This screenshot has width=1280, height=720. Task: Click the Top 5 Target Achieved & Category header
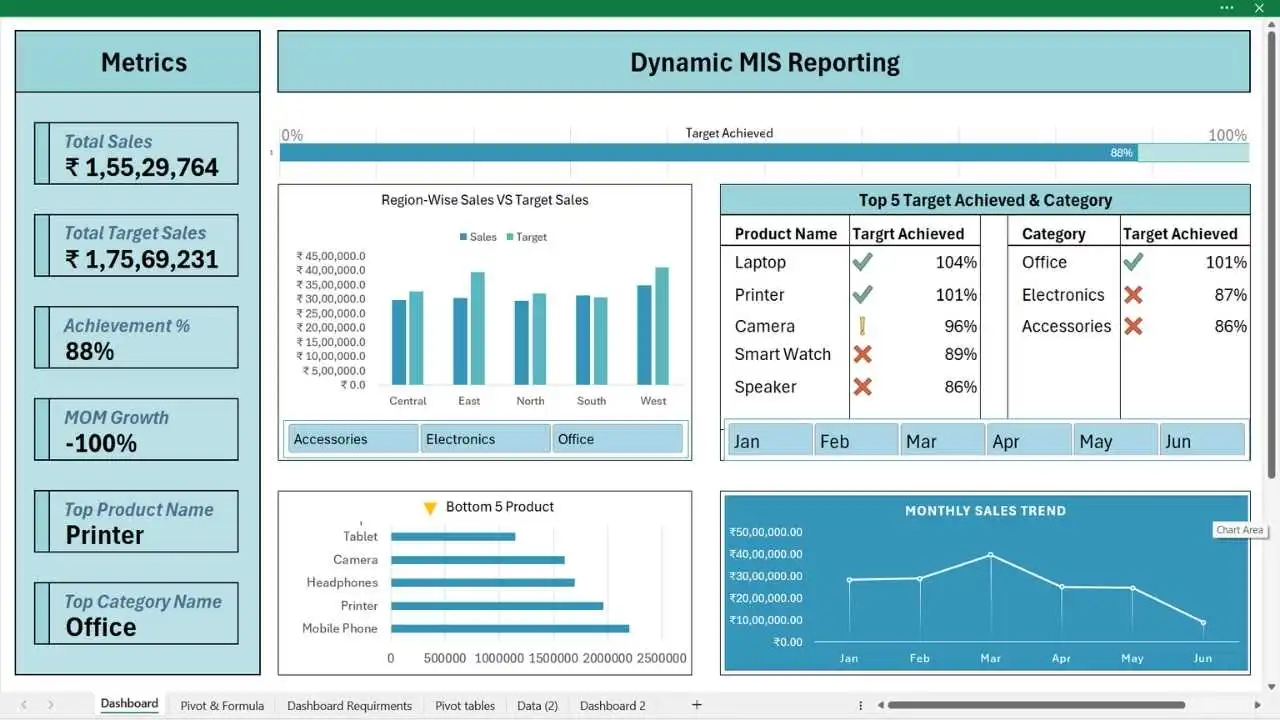[985, 200]
